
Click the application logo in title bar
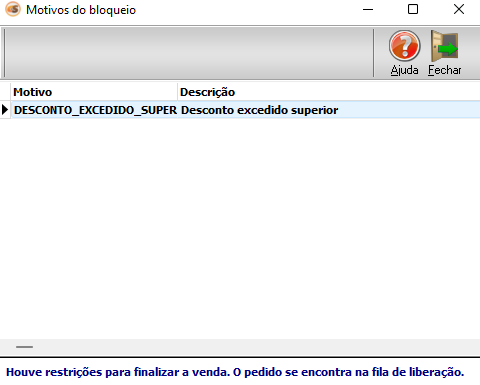pos(13,10)
